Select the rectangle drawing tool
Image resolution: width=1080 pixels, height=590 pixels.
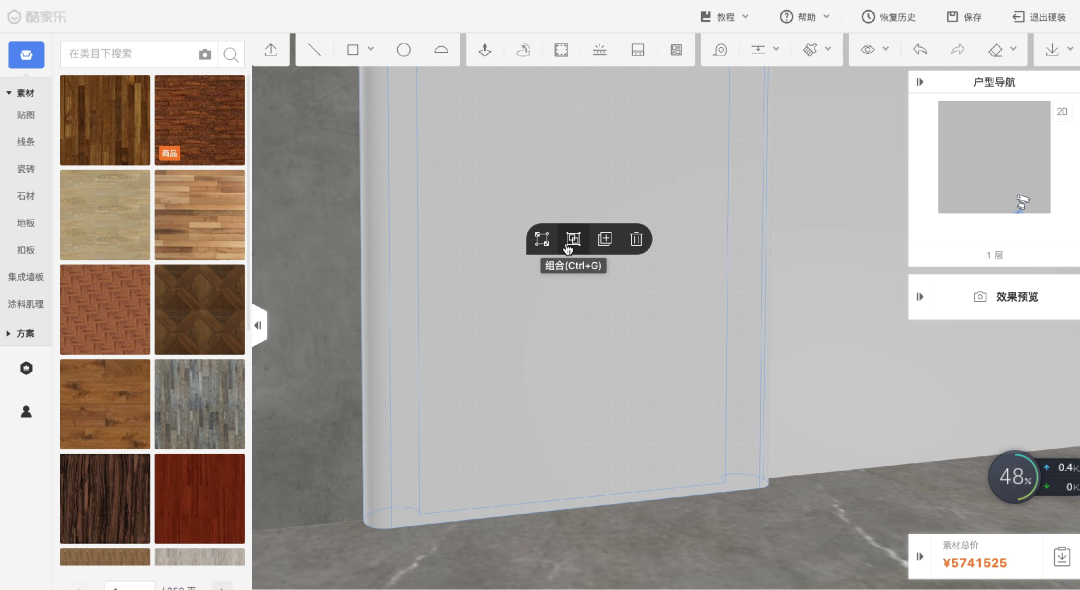click(353, 50)
